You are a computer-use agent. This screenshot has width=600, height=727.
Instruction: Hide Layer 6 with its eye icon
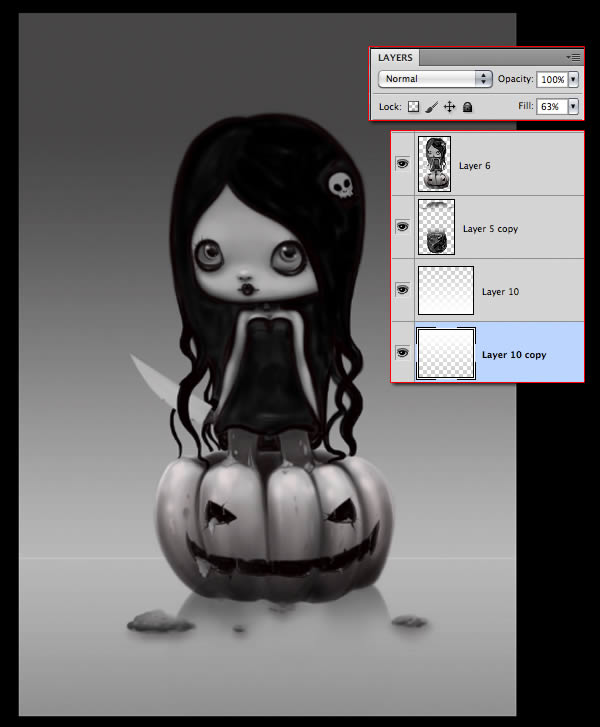coord(402,164)
